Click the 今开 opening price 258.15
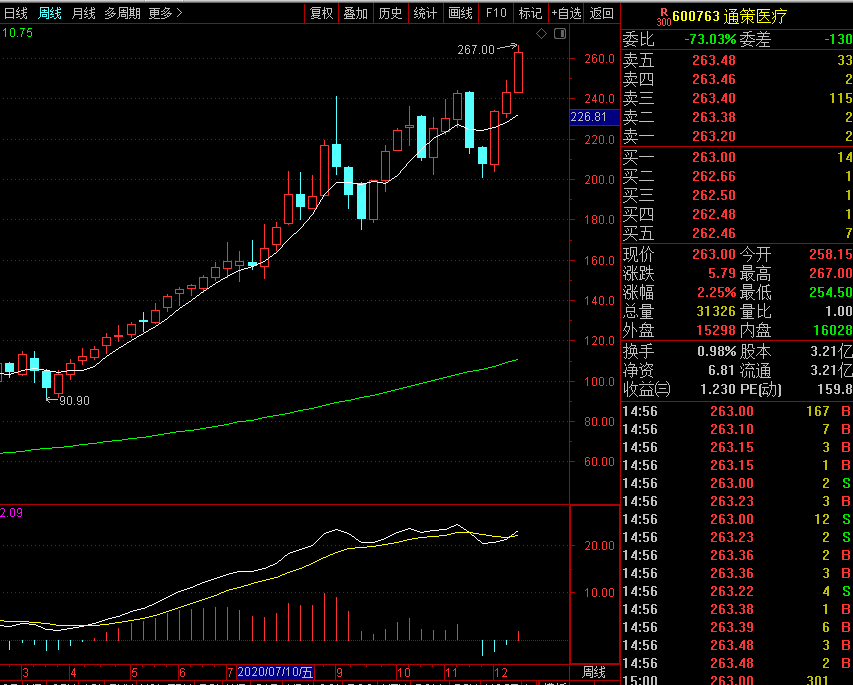The image size is (853, 685). click(830, 254)
